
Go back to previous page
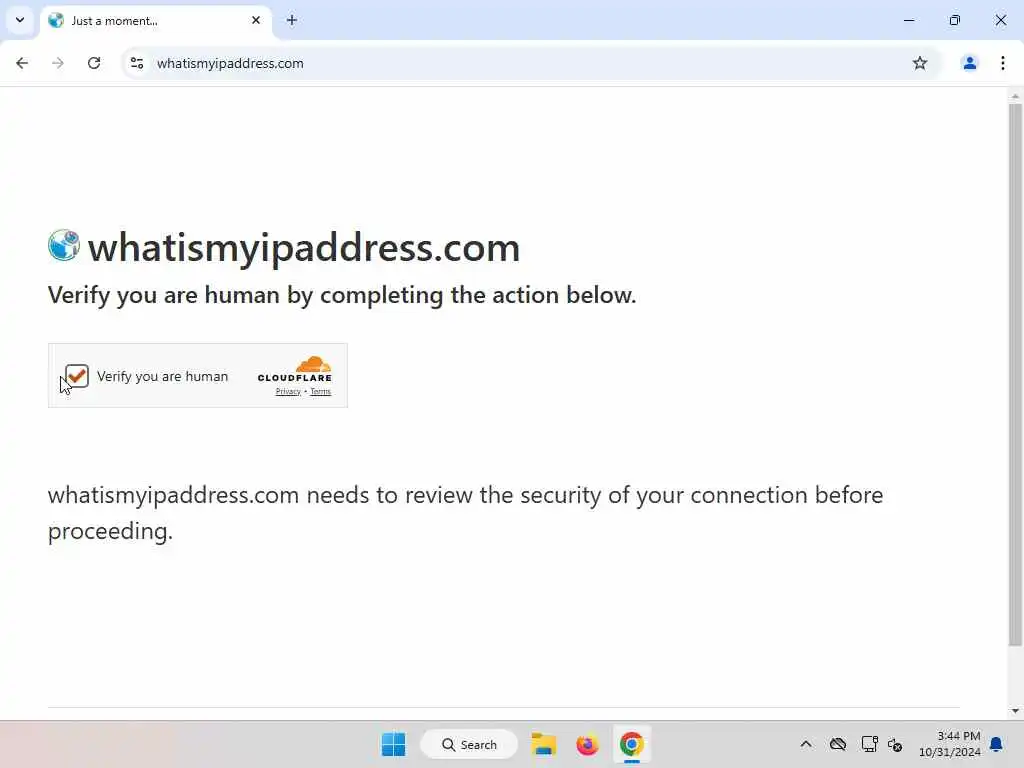click(22, 63)
